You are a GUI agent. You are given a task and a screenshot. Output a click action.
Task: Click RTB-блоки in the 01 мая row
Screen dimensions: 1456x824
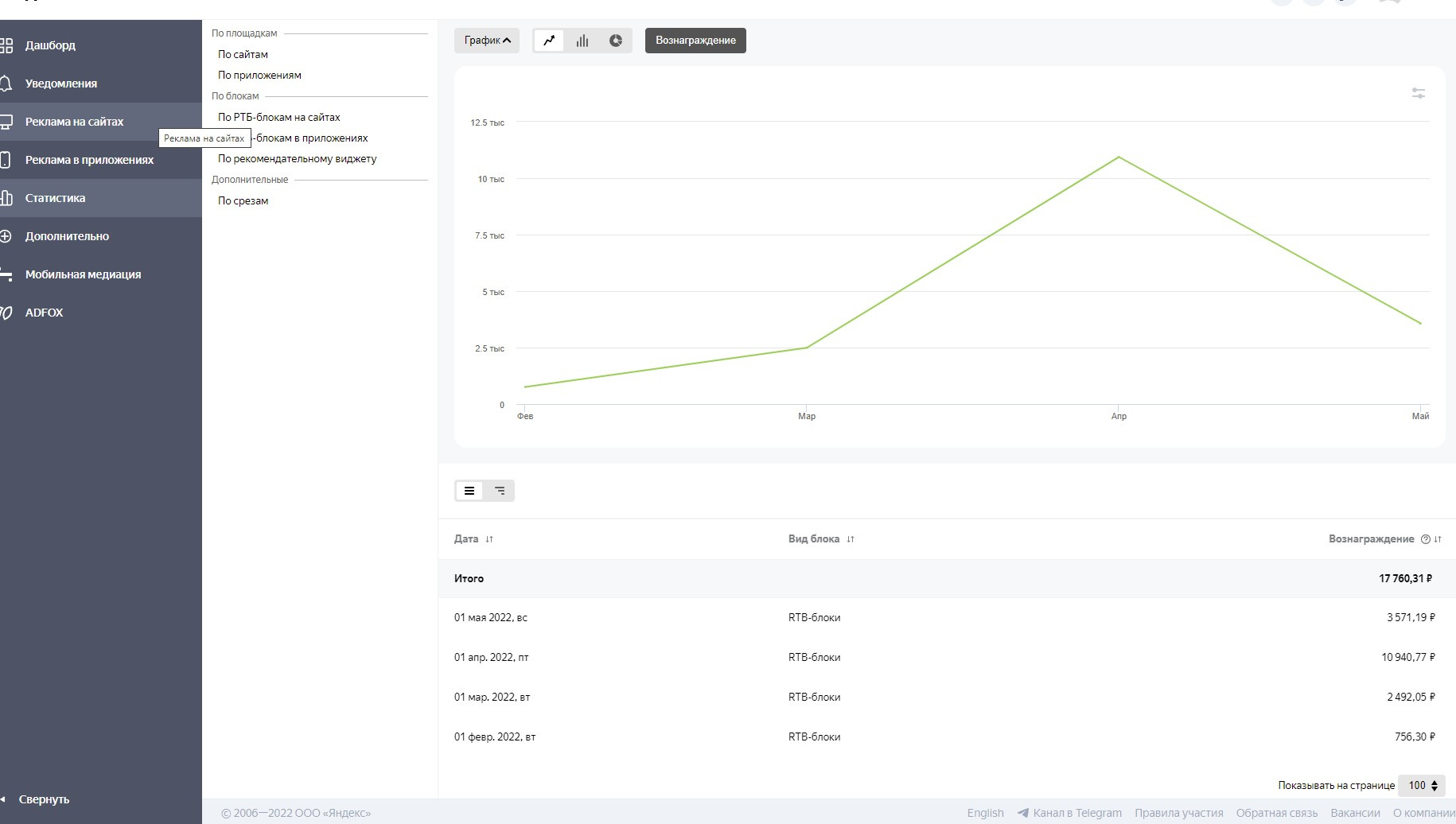pos(814,617)
